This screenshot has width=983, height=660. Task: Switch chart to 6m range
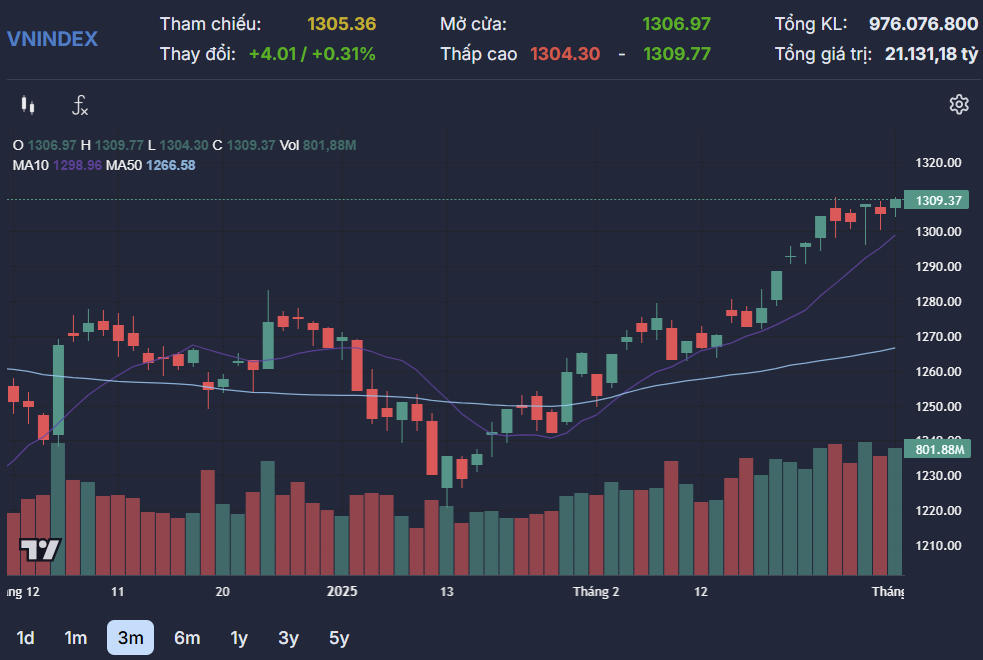[x=187, y=638]
